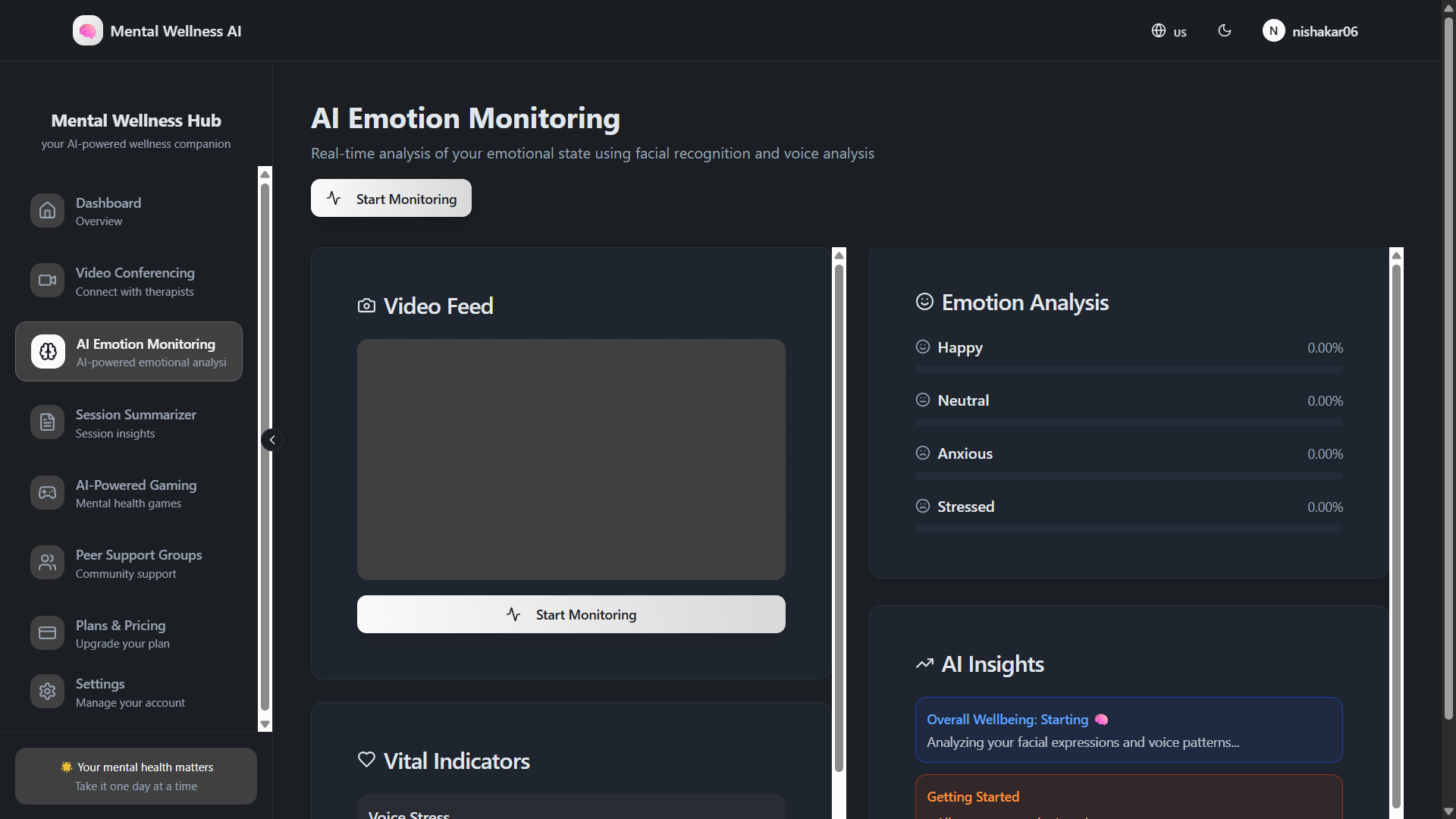Click the AI-Powered Gaming controller icon
The height and width of the screenshot is (819, 1456).
tap(47, 493)
